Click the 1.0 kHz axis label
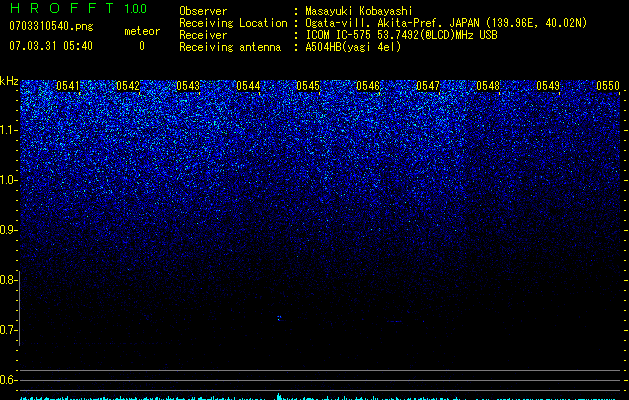Viewport: 629px width, 400px height. 8,180
